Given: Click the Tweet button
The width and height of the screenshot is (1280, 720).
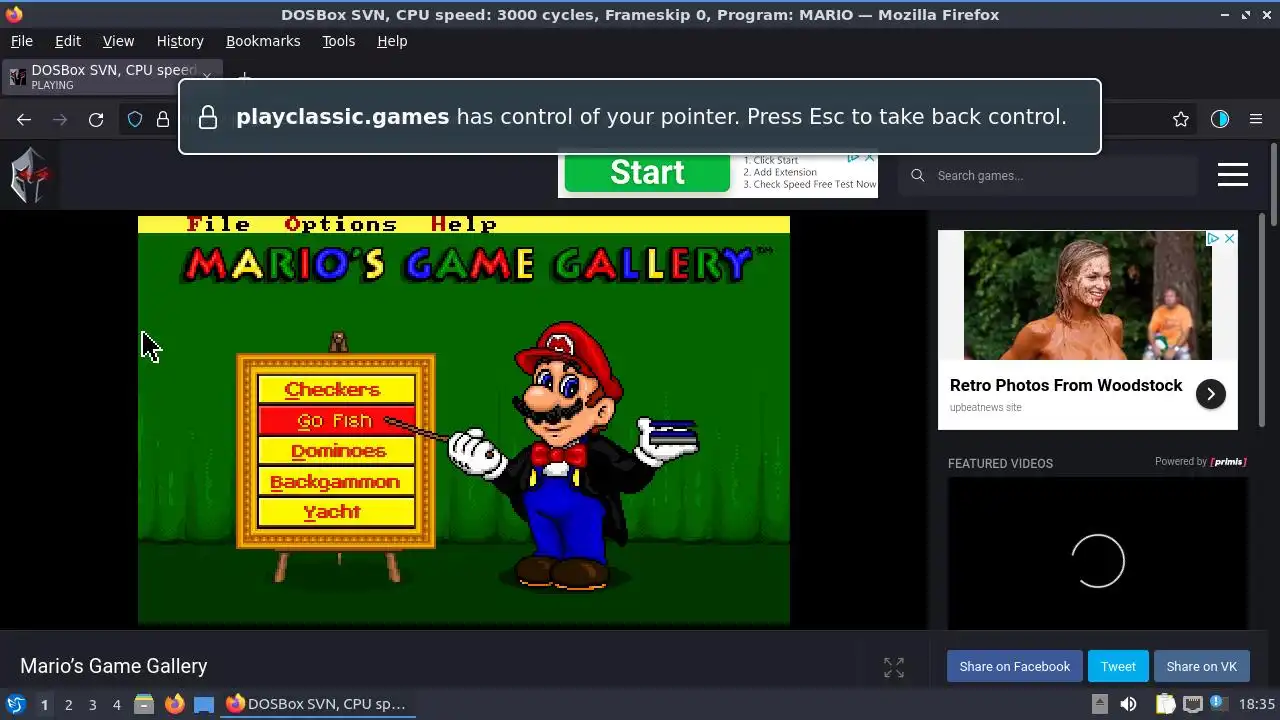Looking at the screenshot, I should 1118,667.
